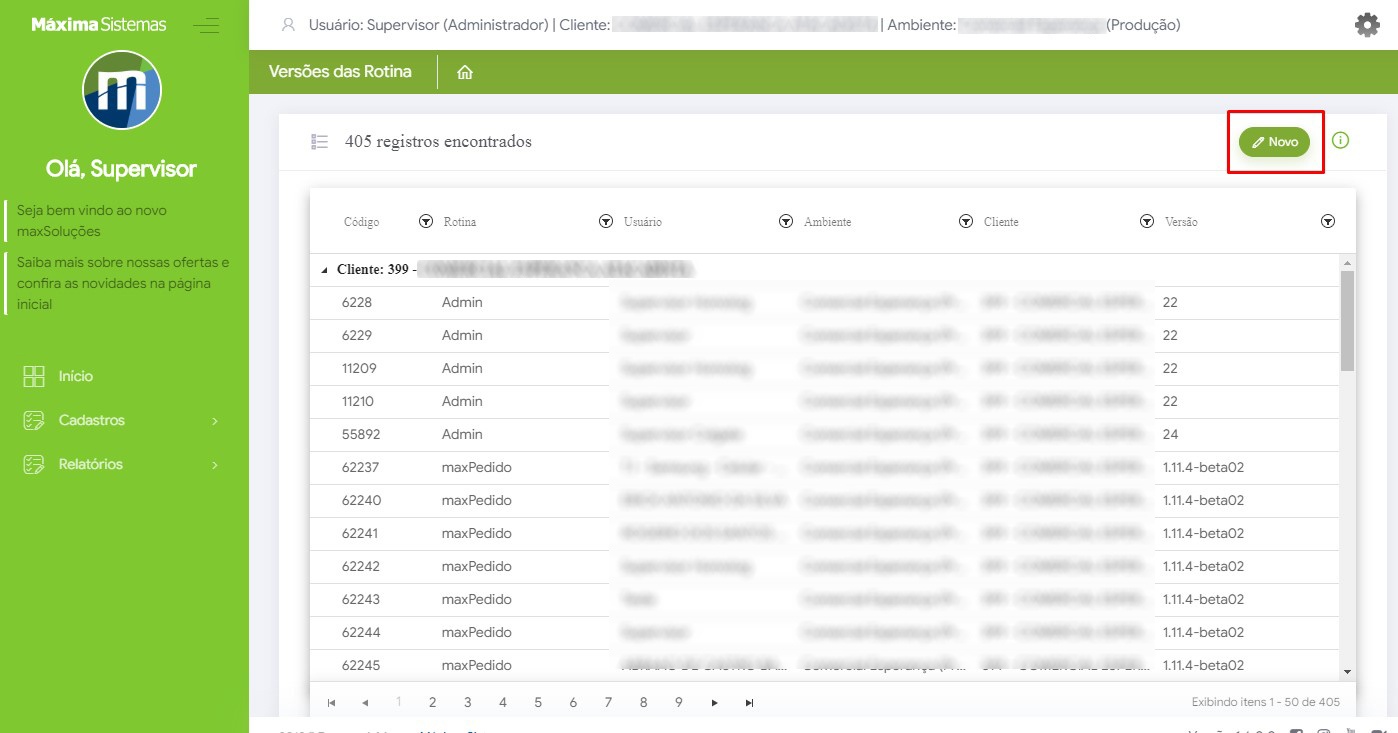The height and width of the screenshot is (733, 1398).
Task: Click the Novo button
Action: coord(1274,142)
